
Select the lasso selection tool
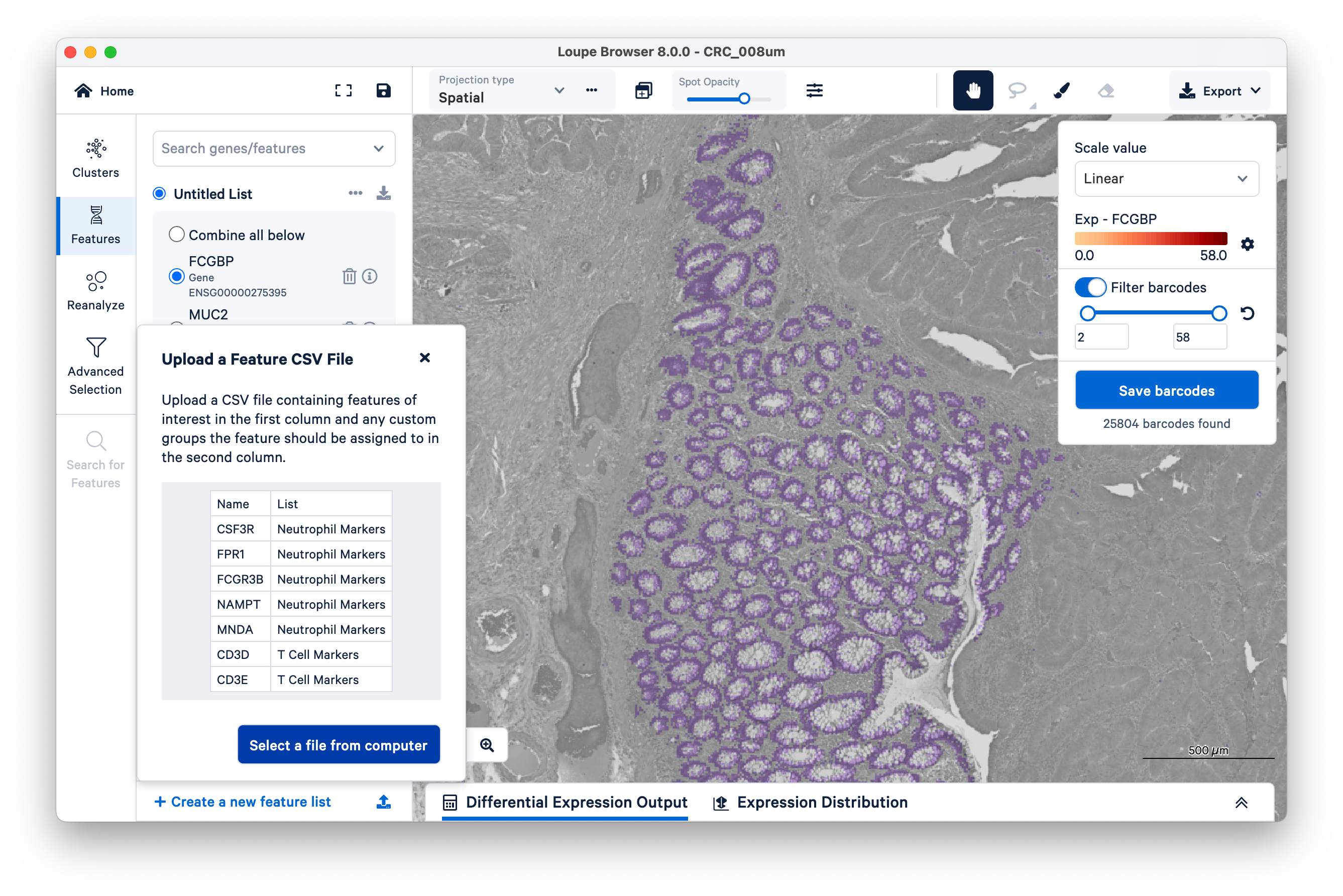click(x=1017, y=90)
